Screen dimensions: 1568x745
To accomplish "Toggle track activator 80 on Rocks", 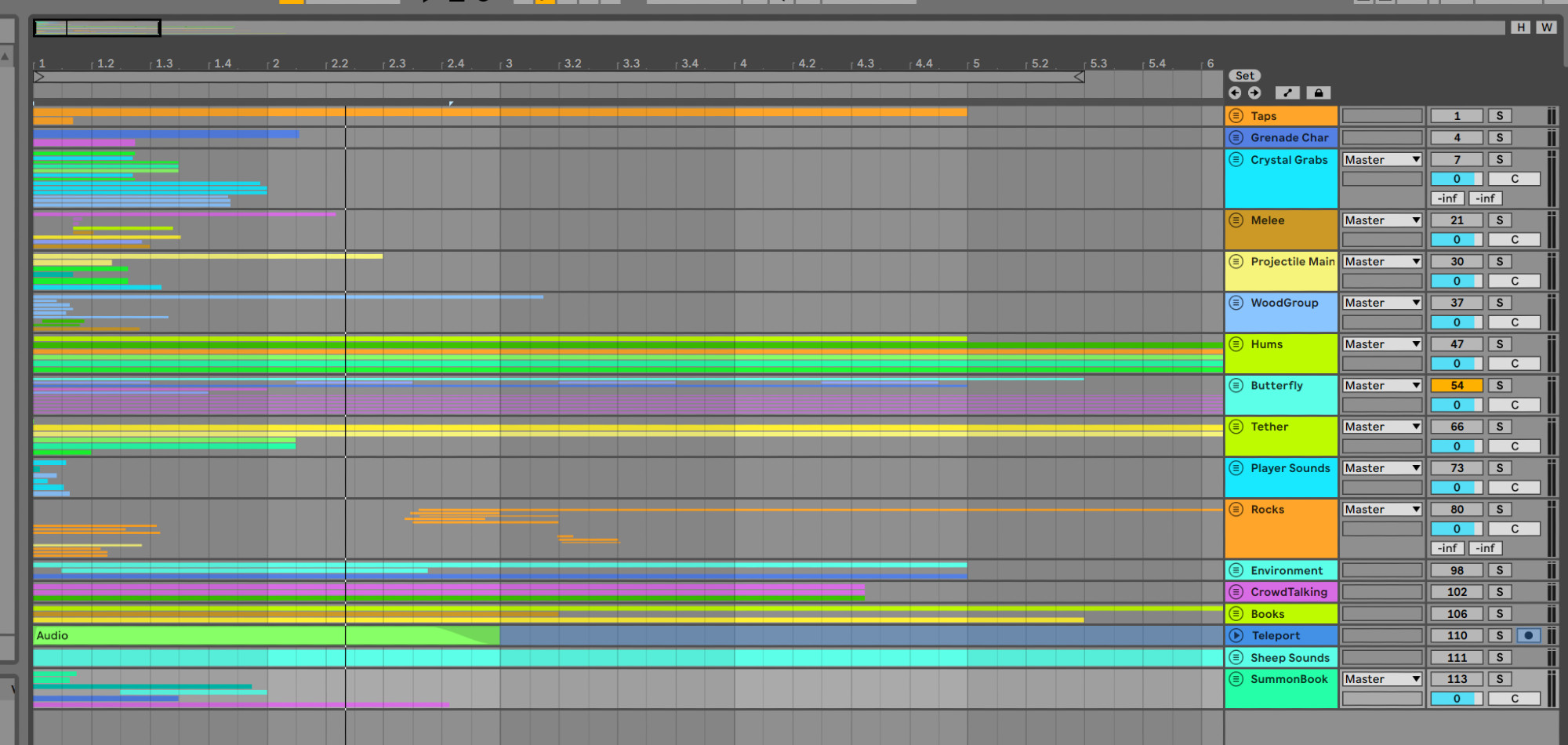I will 1457,509.
